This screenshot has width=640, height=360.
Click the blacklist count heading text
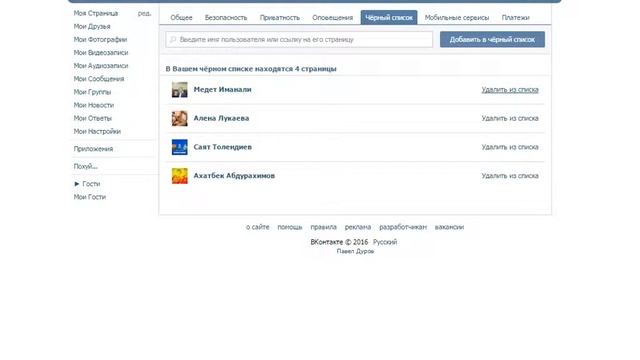point(251,69)
